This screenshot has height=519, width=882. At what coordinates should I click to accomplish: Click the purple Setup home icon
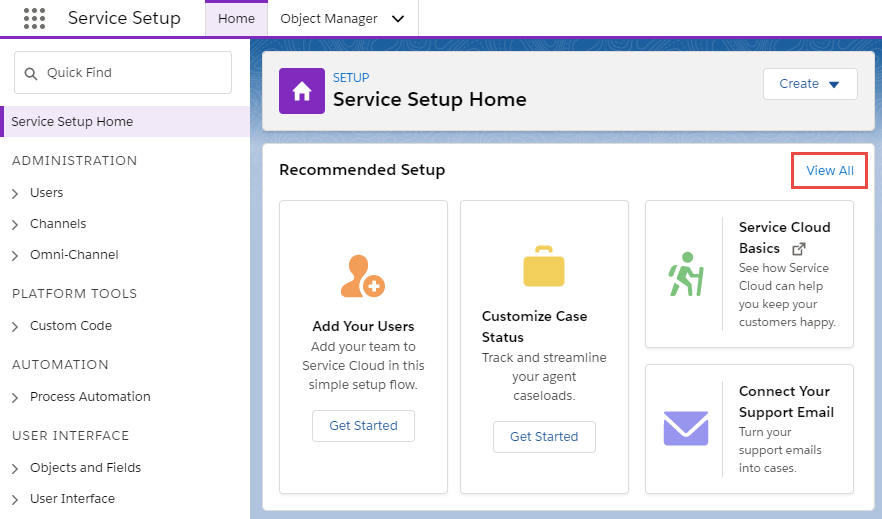pos(302,91)
